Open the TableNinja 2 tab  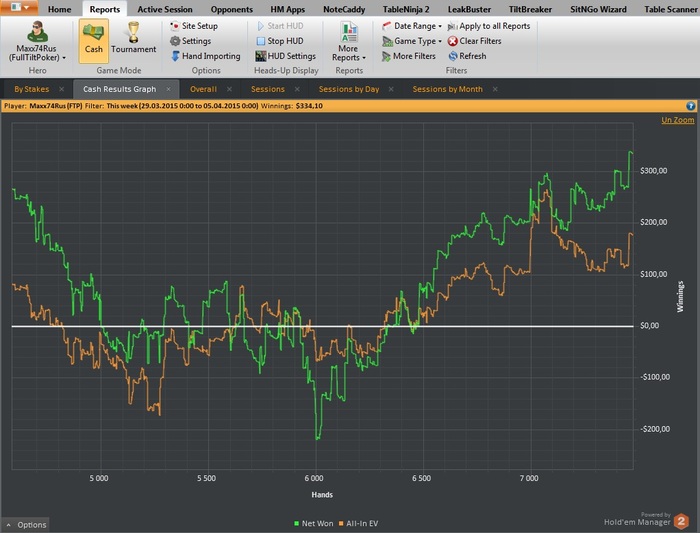tap(406, 9)
